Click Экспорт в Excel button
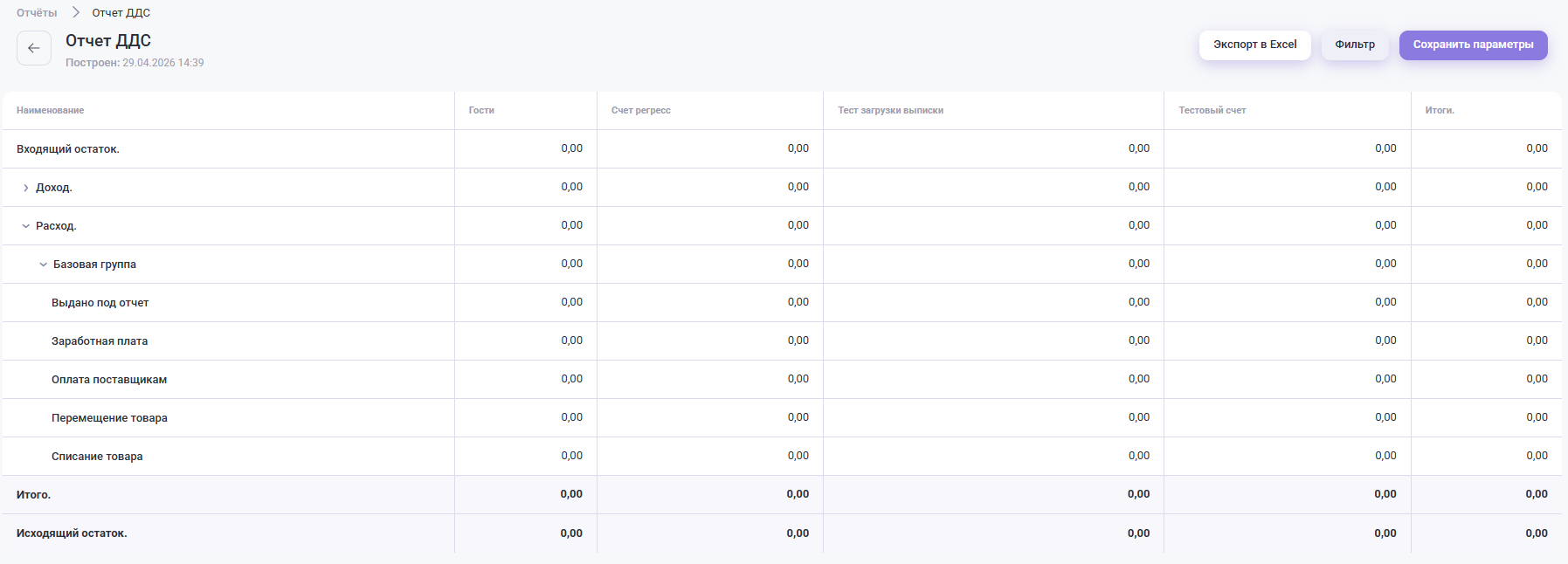Screen dimensions: 1568x564 click(x=1254, y=45)
